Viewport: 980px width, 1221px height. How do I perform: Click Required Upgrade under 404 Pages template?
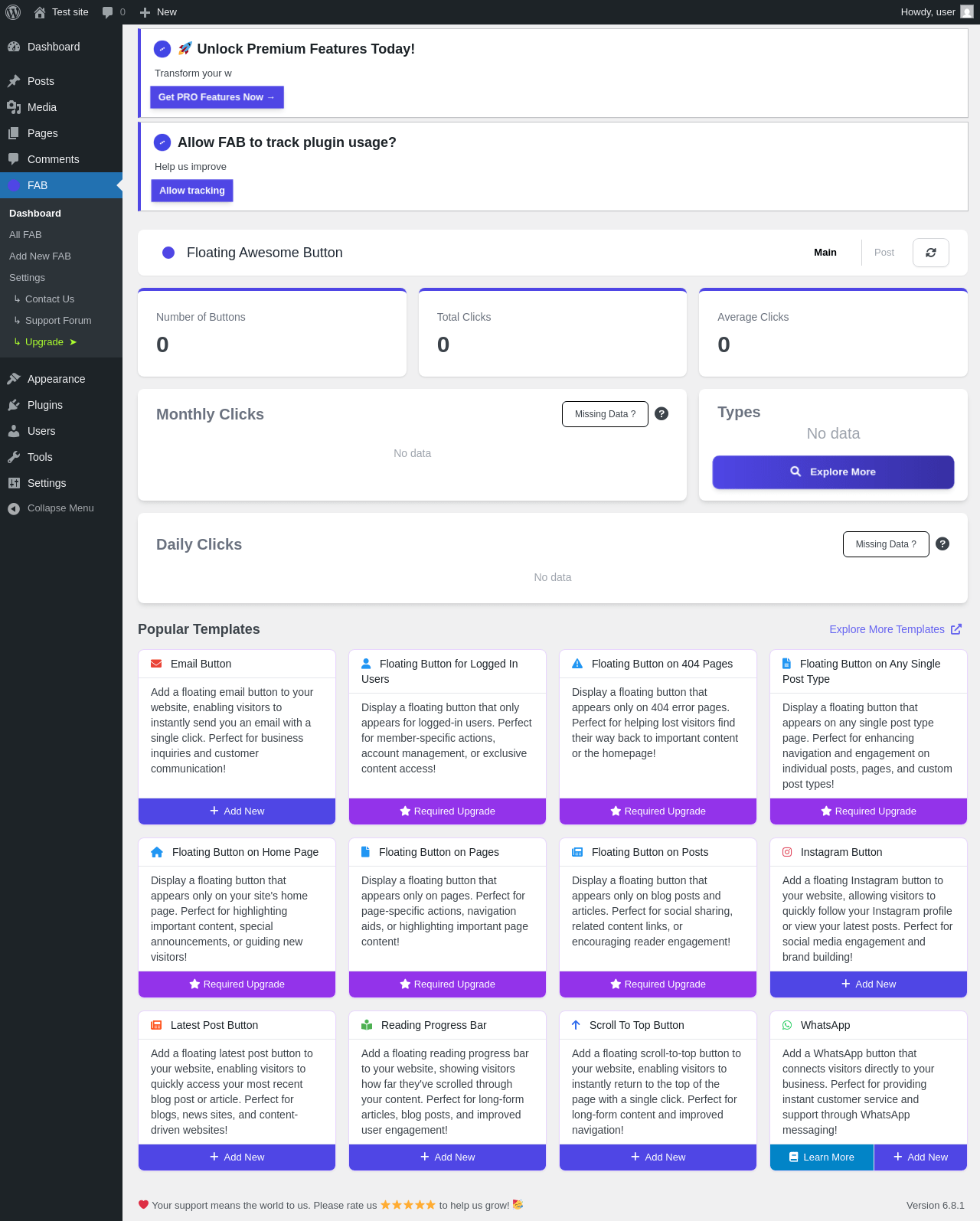tap(658, 811)
